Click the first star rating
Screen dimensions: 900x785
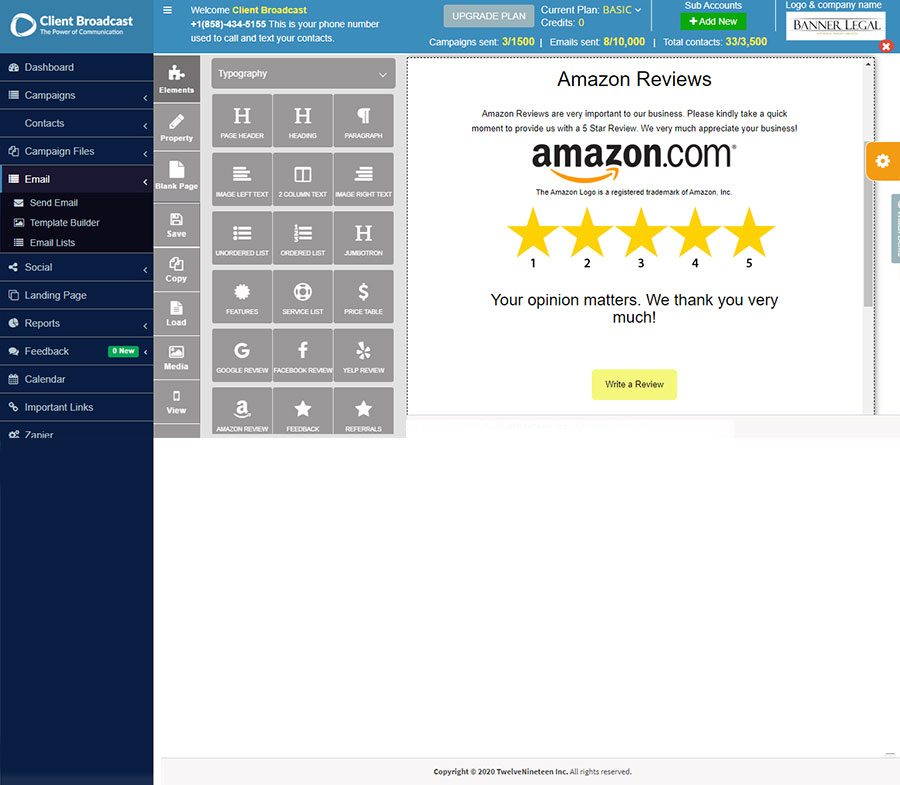[x=533, y=232]
